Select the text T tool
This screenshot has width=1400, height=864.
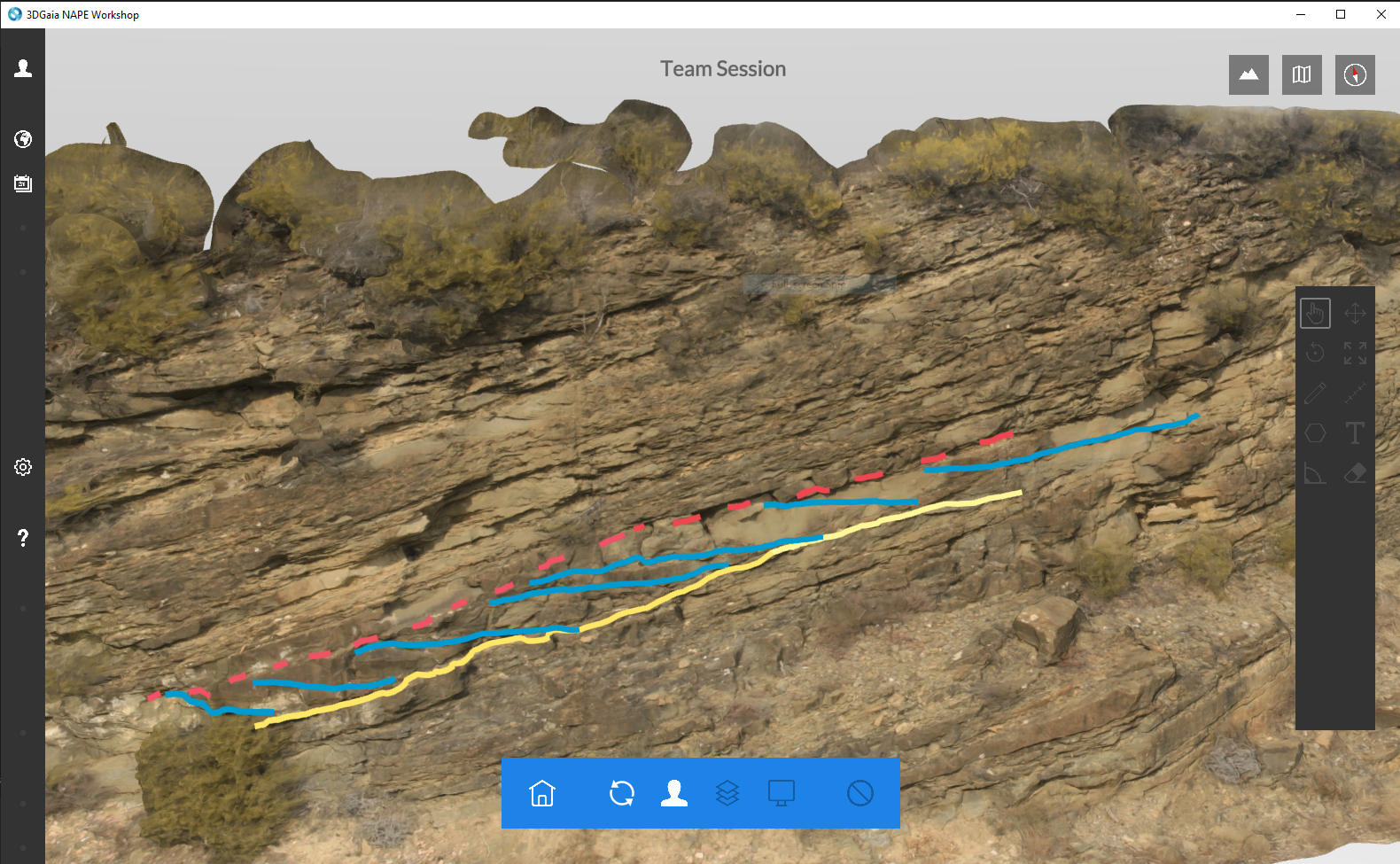(x=1355, y=432)
